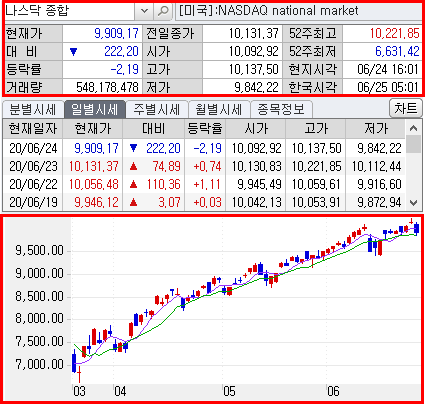
Task: Click the table scrollbar up arrow
Action: point(414,128)
